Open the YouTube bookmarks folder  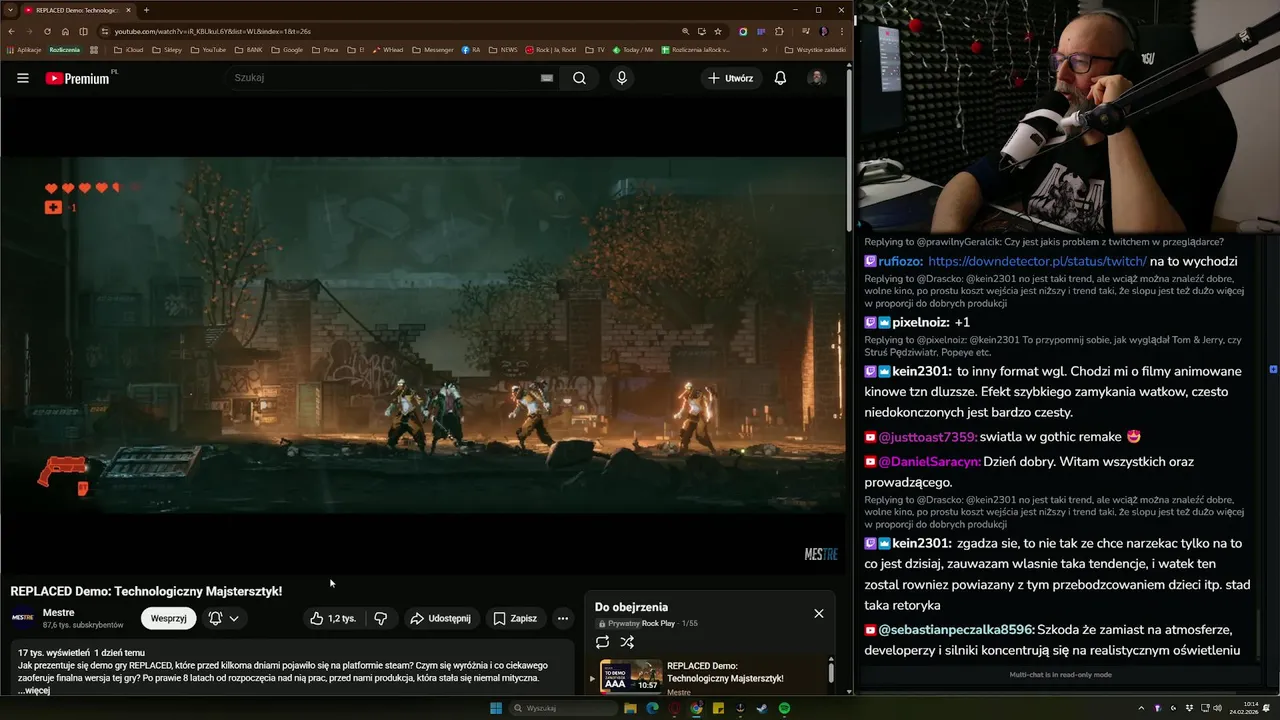(x=208, y=49)
